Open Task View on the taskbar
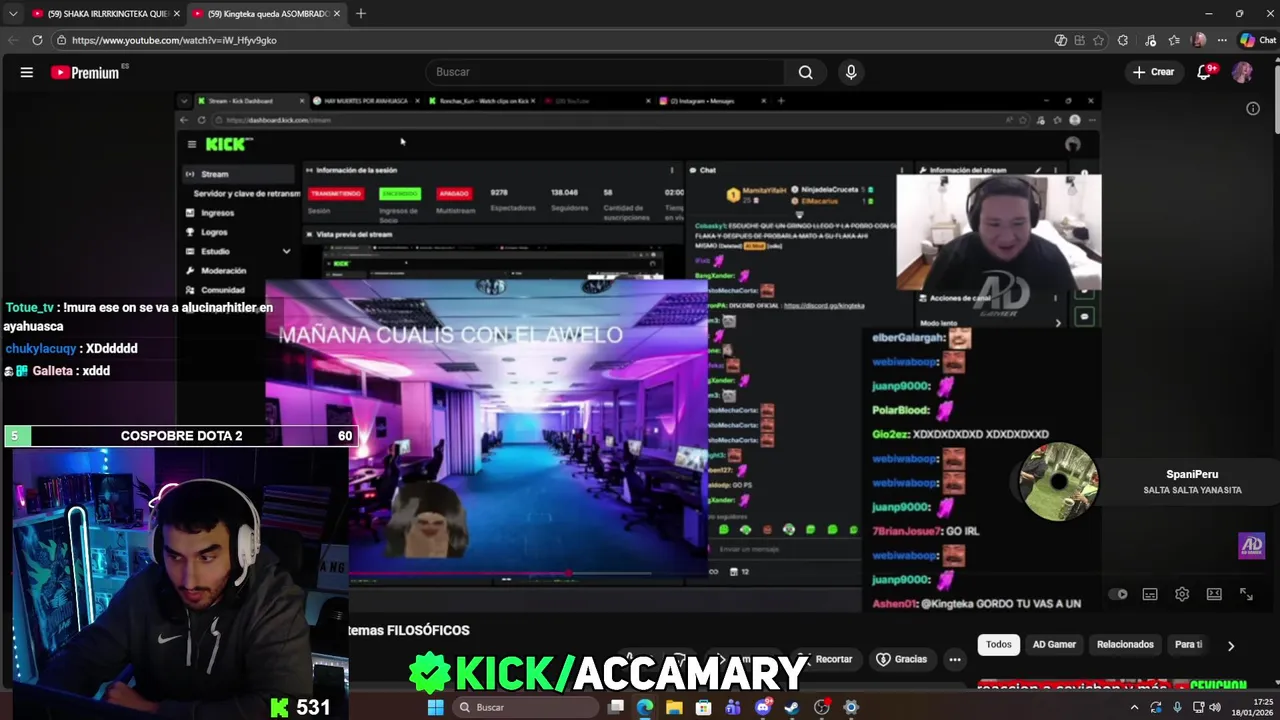 pyautogui.click(x=616, y=707)
